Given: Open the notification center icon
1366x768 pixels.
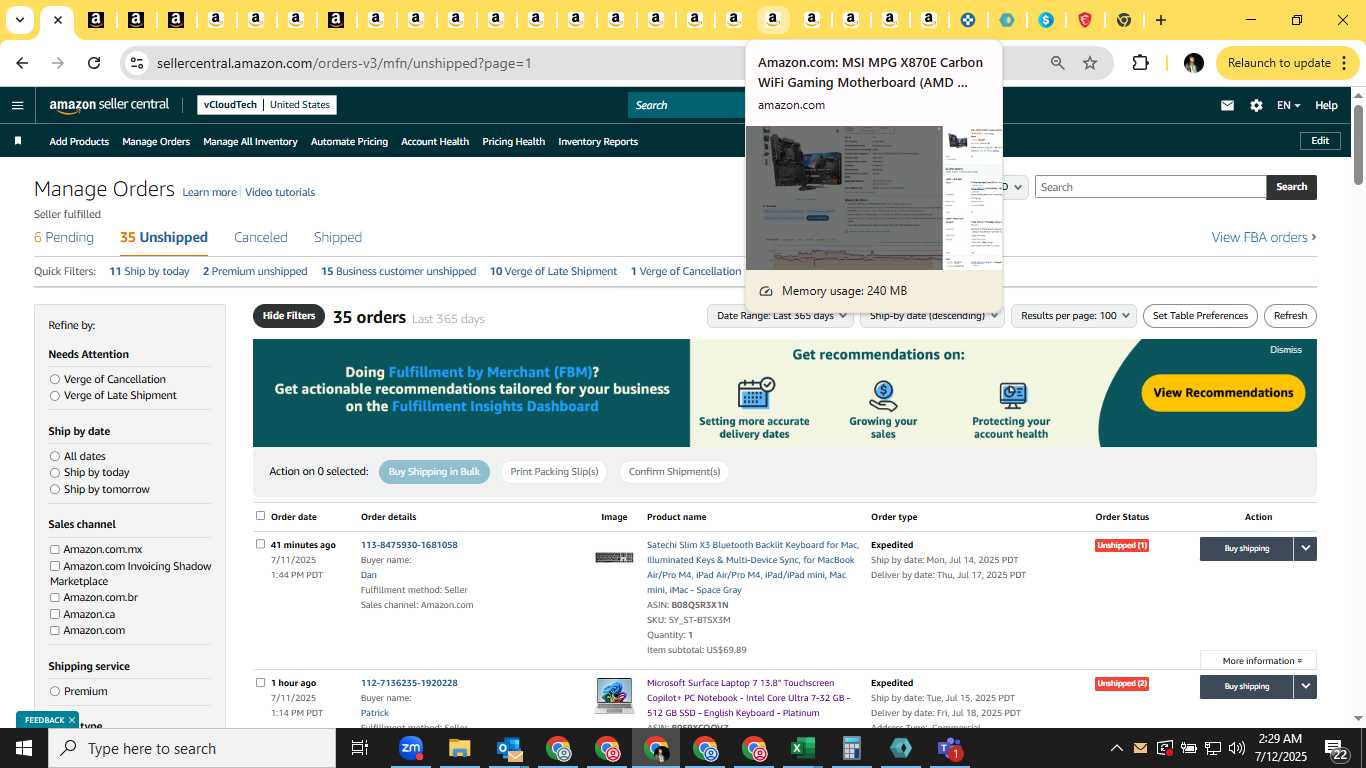Looking at the screenshot, I should click(x=1337, y=748).
